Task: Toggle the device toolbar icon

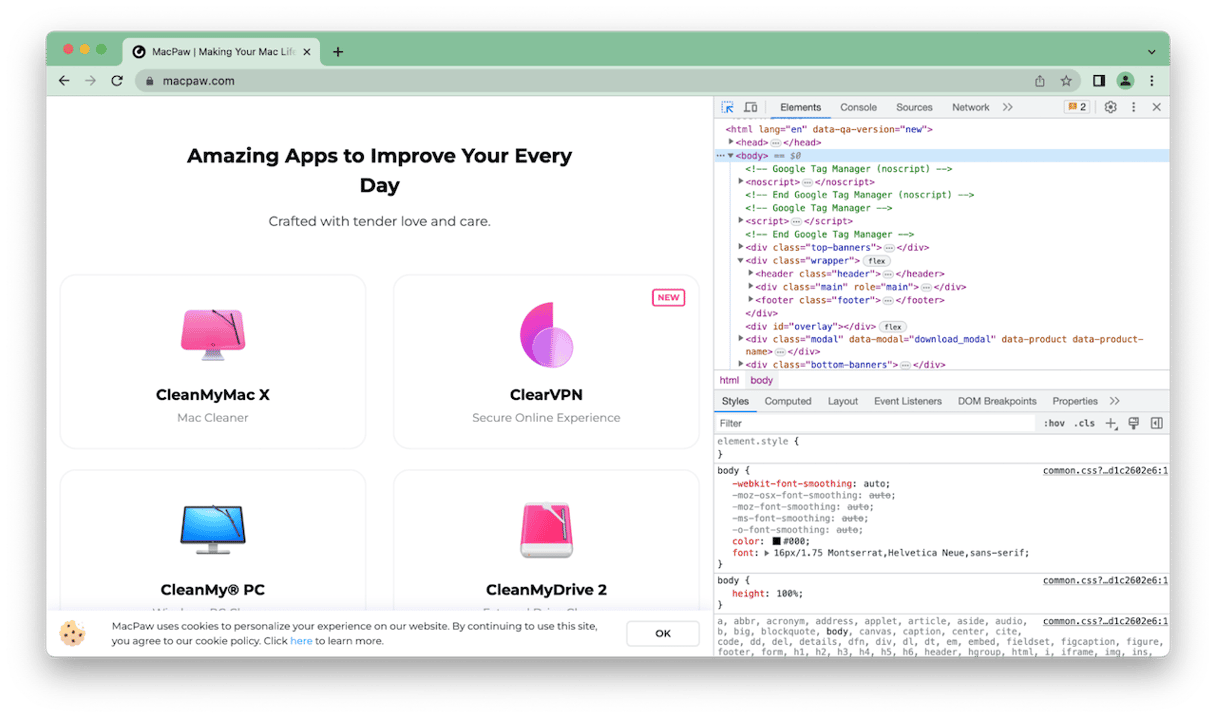Action: [750, 107]
